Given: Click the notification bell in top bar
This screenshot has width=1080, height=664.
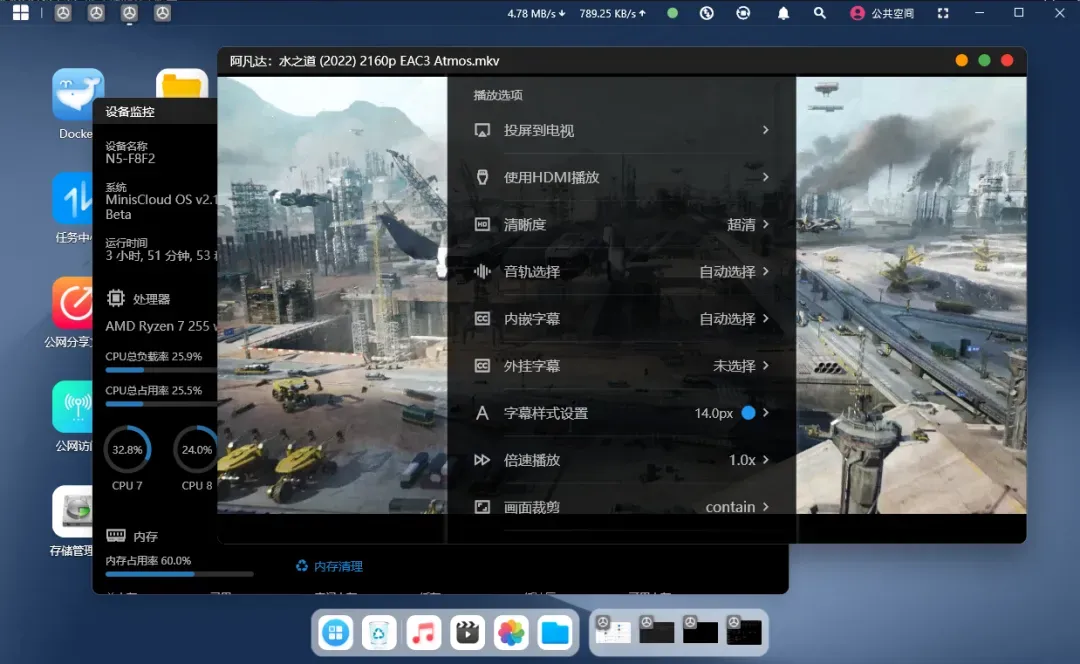Looking at the screenshot, I should tap(784, 13).
